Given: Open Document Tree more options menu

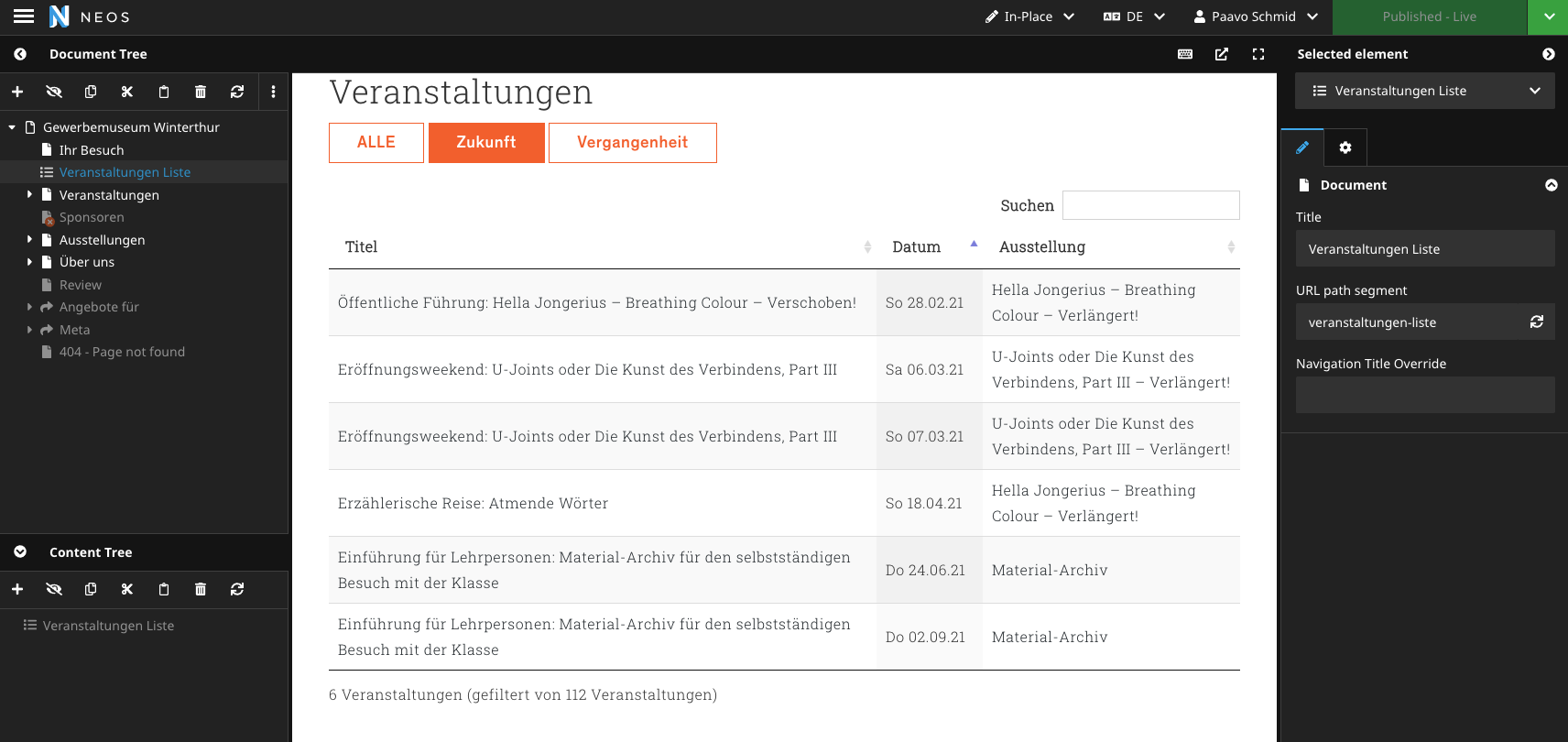Looking at the screenshot, I should point(273,92).
